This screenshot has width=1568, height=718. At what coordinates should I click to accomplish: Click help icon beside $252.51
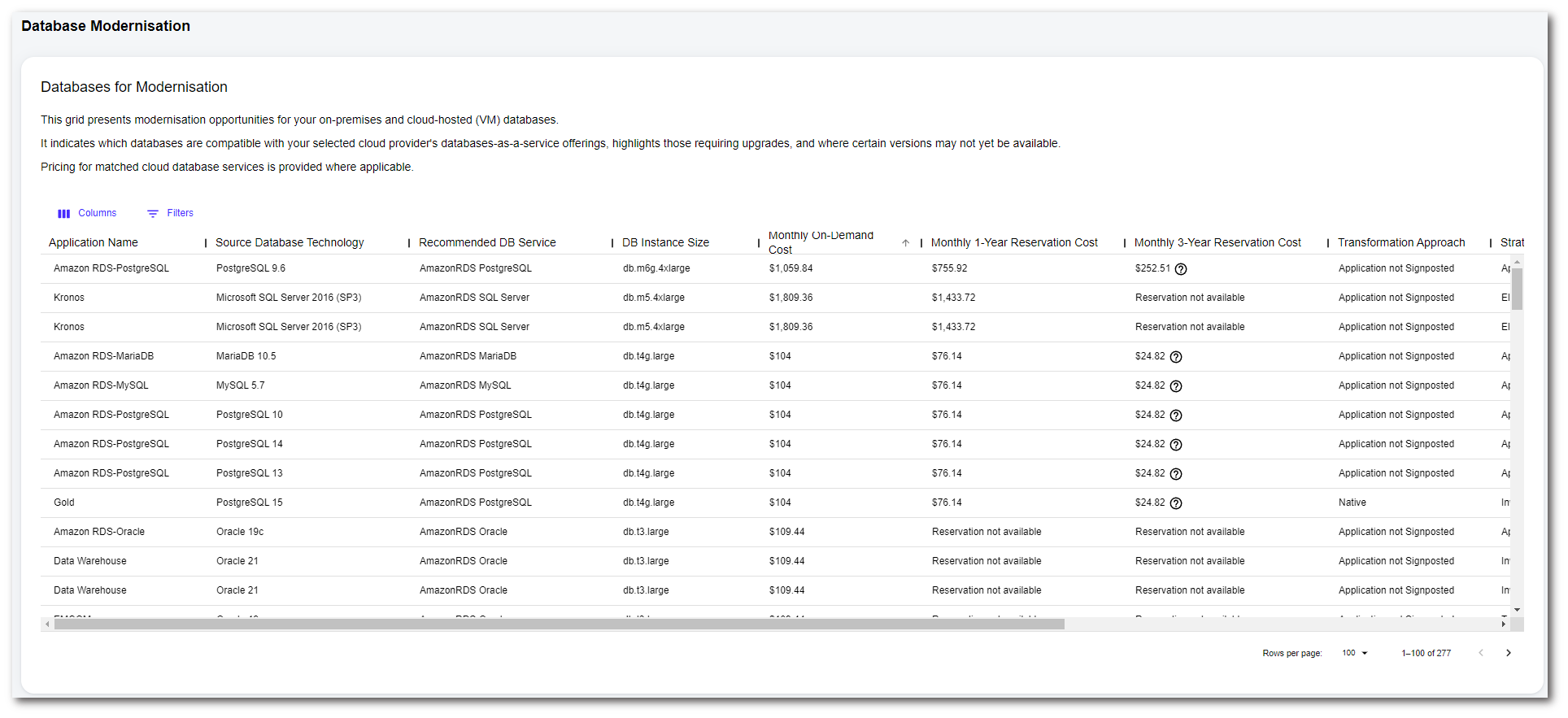pos(1181,269)
